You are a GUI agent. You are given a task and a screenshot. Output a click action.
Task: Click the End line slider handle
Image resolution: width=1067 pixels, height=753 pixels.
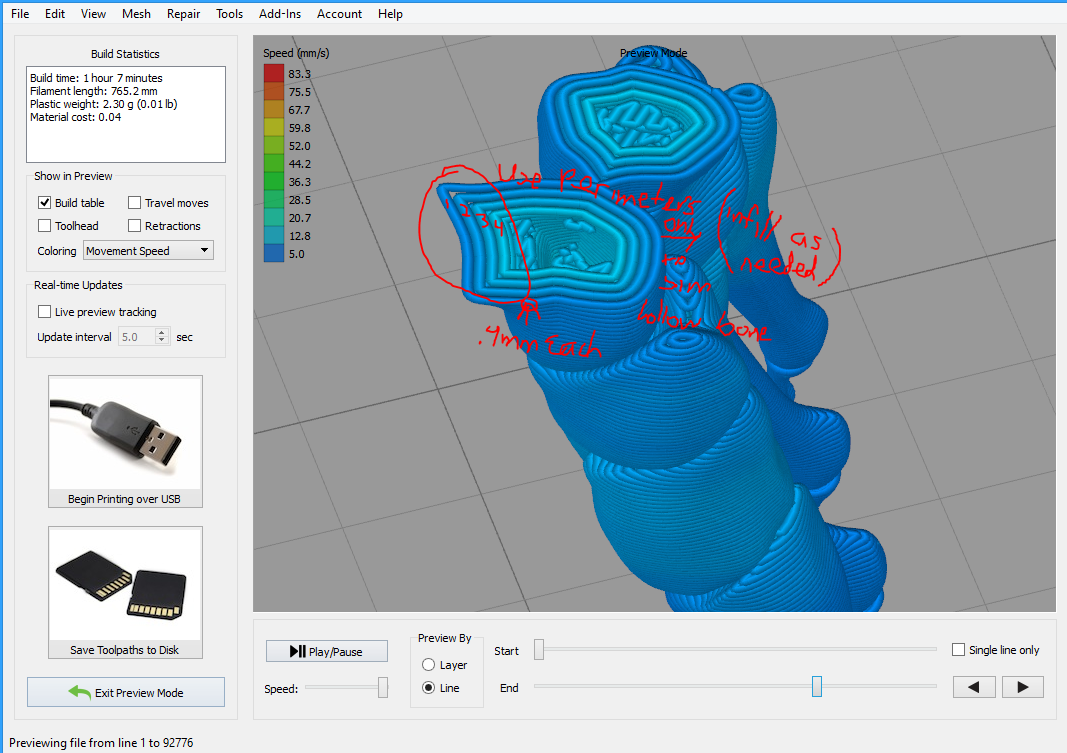(817, 686)
